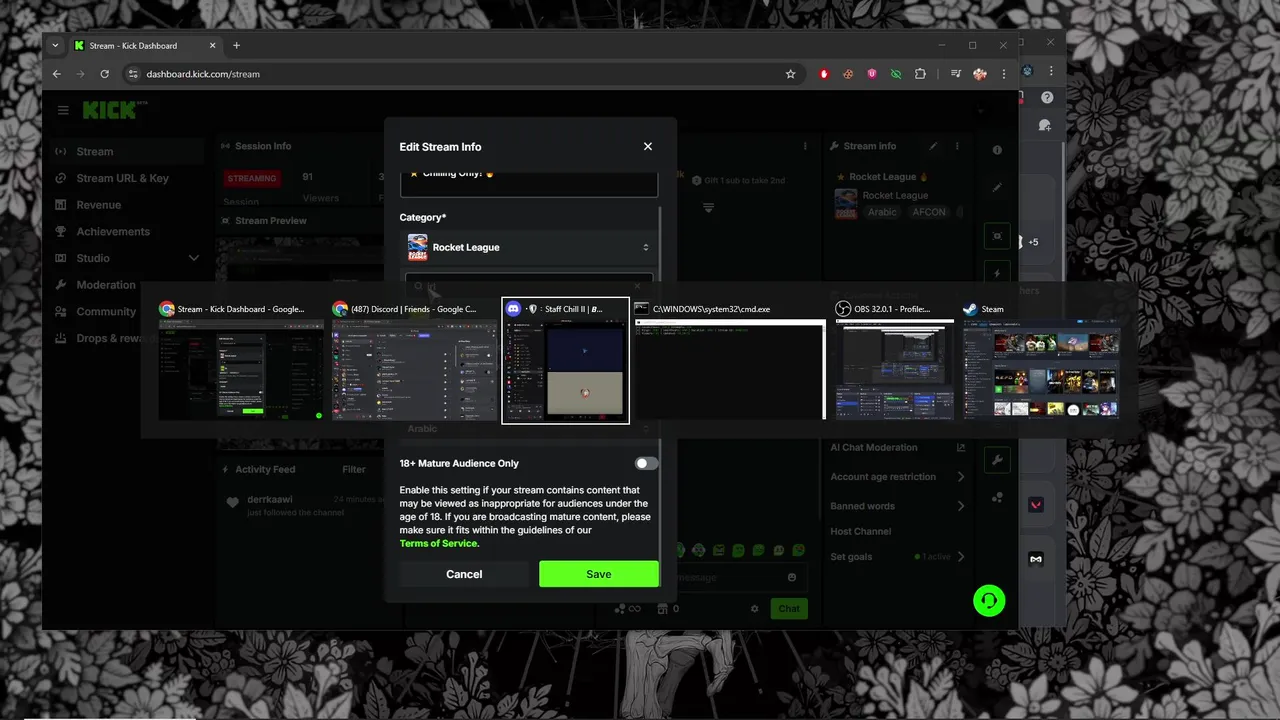Viewport: 1280px width, 720px height.
Task: Open the help question-mark icon behind
Action: [x=1047, y=98]
